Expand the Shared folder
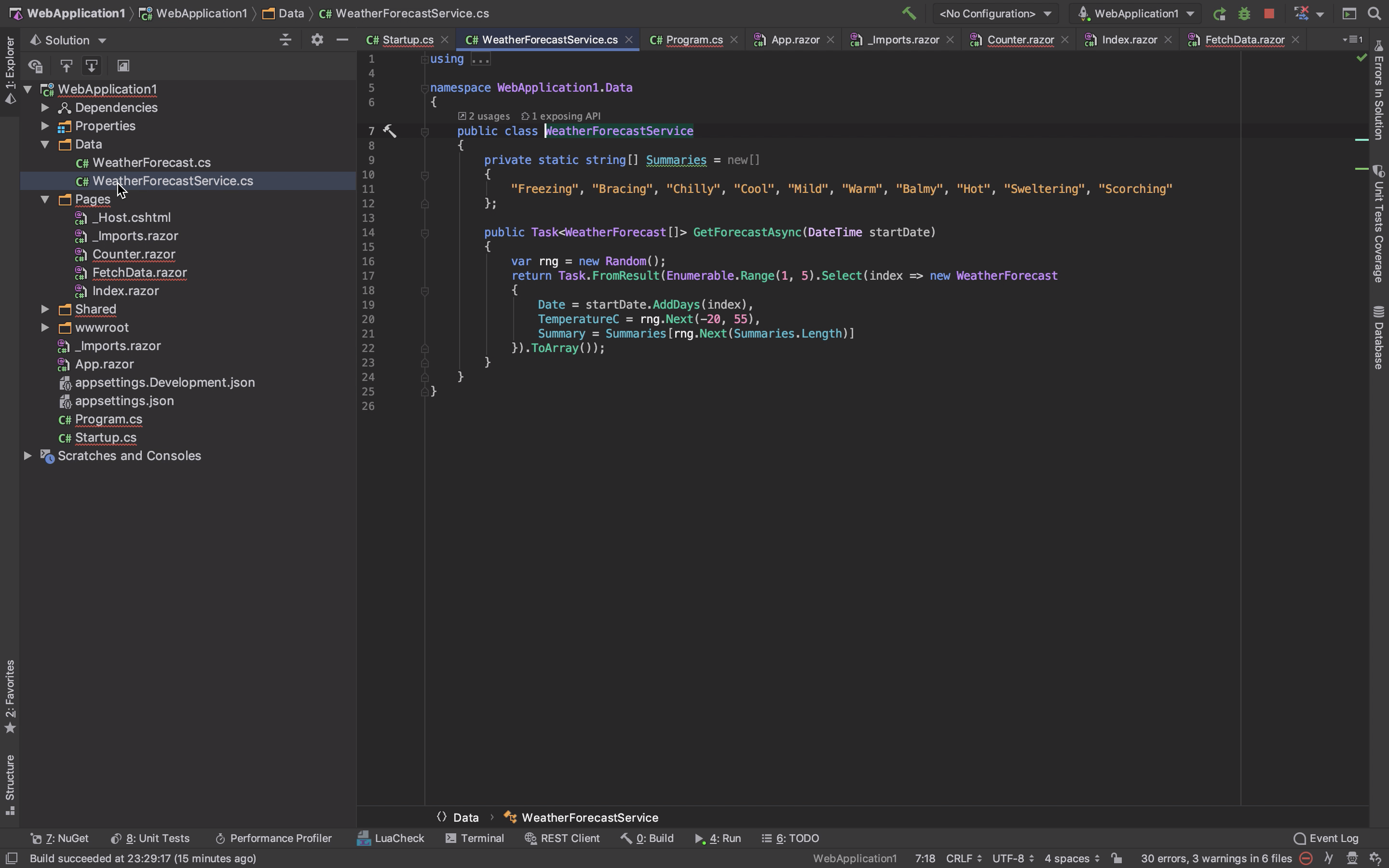 pos(45,309)
